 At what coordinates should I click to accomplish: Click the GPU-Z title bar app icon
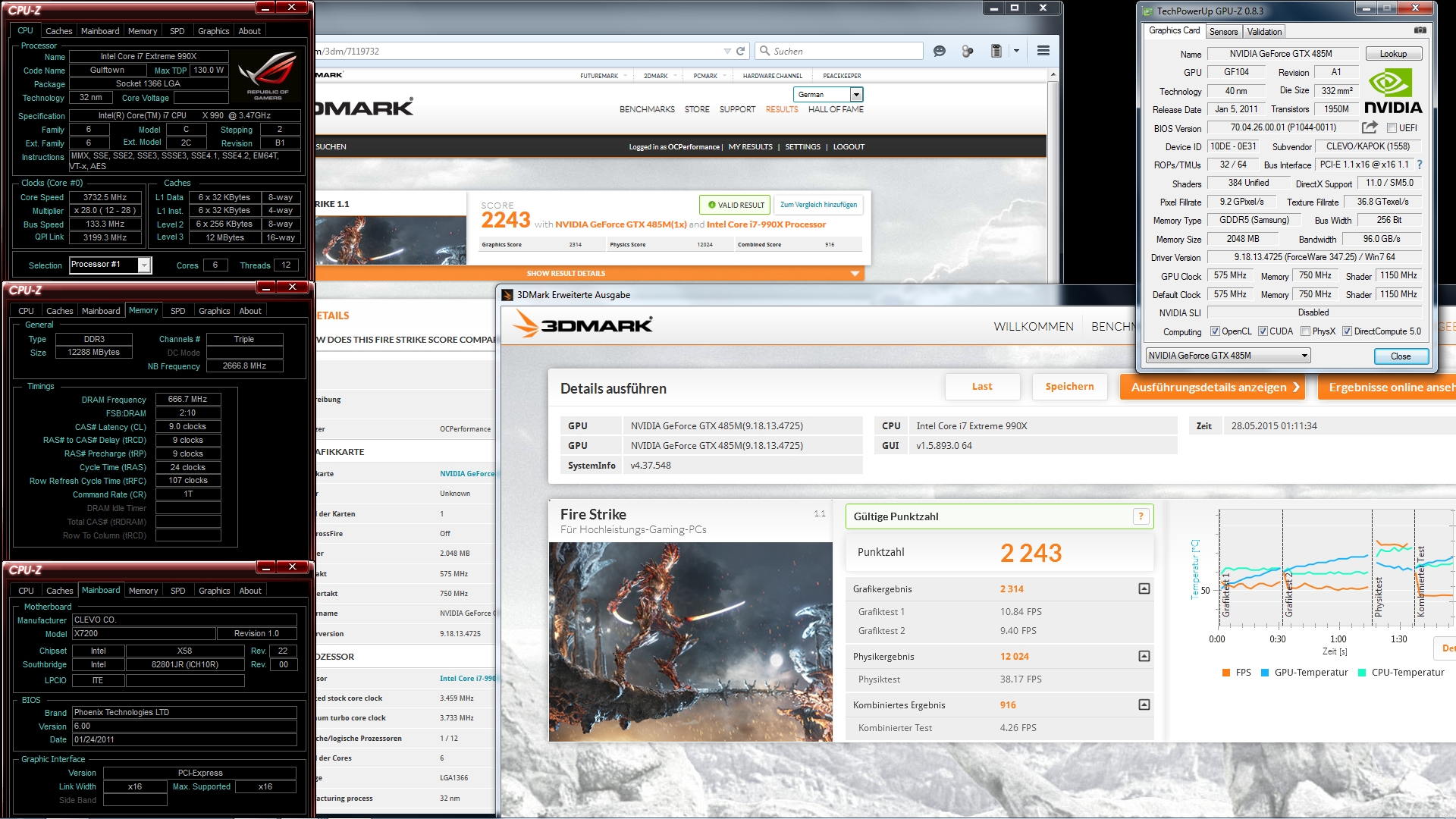pyautogui.click(x=1147, y=11)
